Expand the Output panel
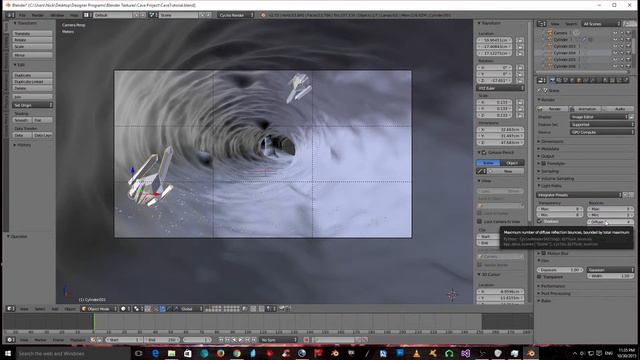 [x=546, y=156]
